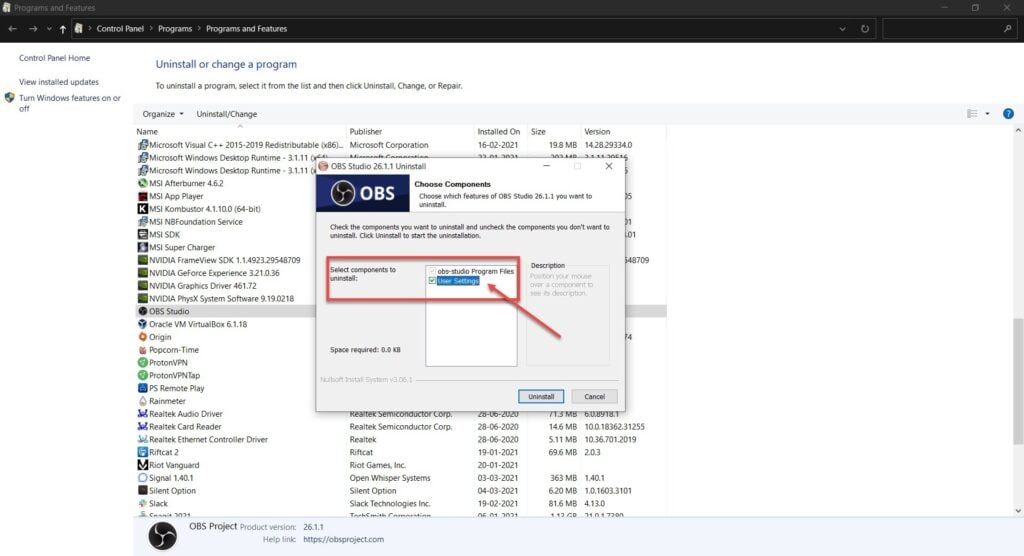
Task: Select Programs in the breadcrumb path
Action: click(175, 29)
